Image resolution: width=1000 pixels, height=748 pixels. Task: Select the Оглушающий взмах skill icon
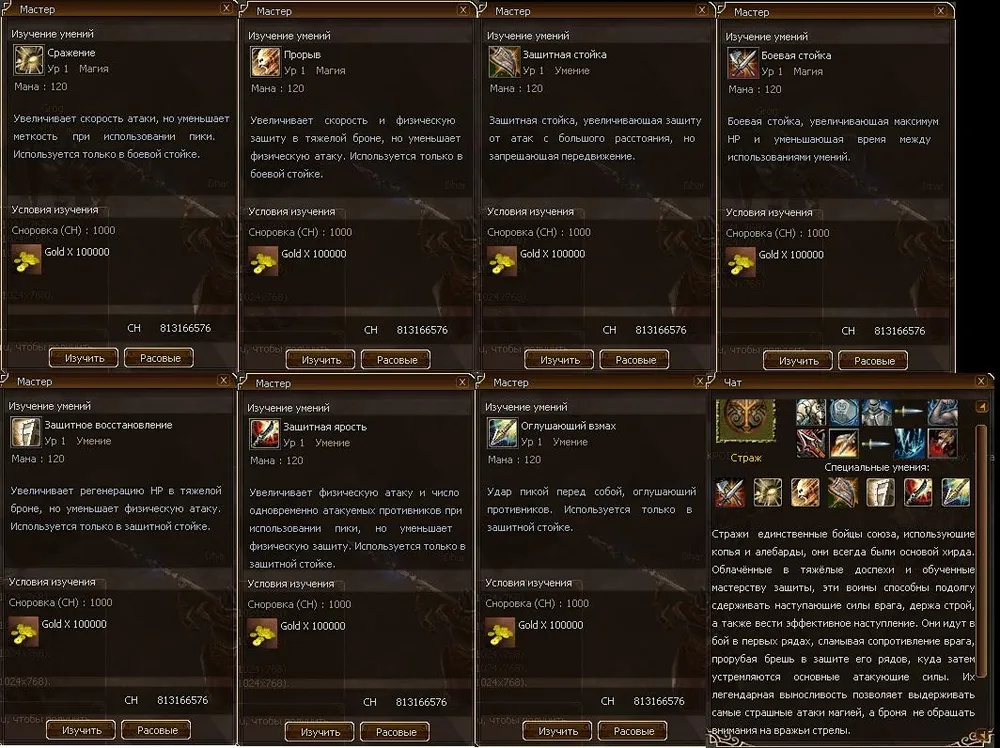tap(502, 434)
